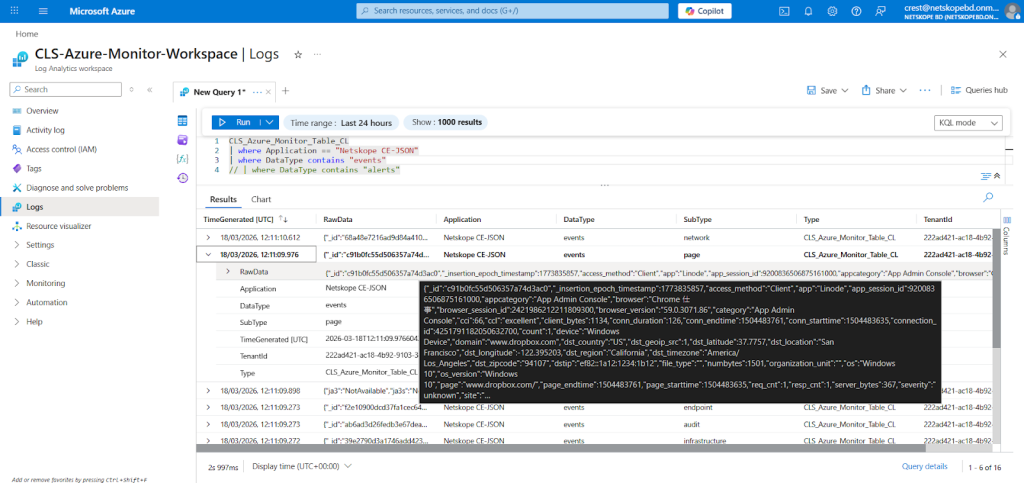The width and height of the screenshot is (1024, 483).
Task: Collapse the left navigation menu
Action: click(x=150, y=89)
